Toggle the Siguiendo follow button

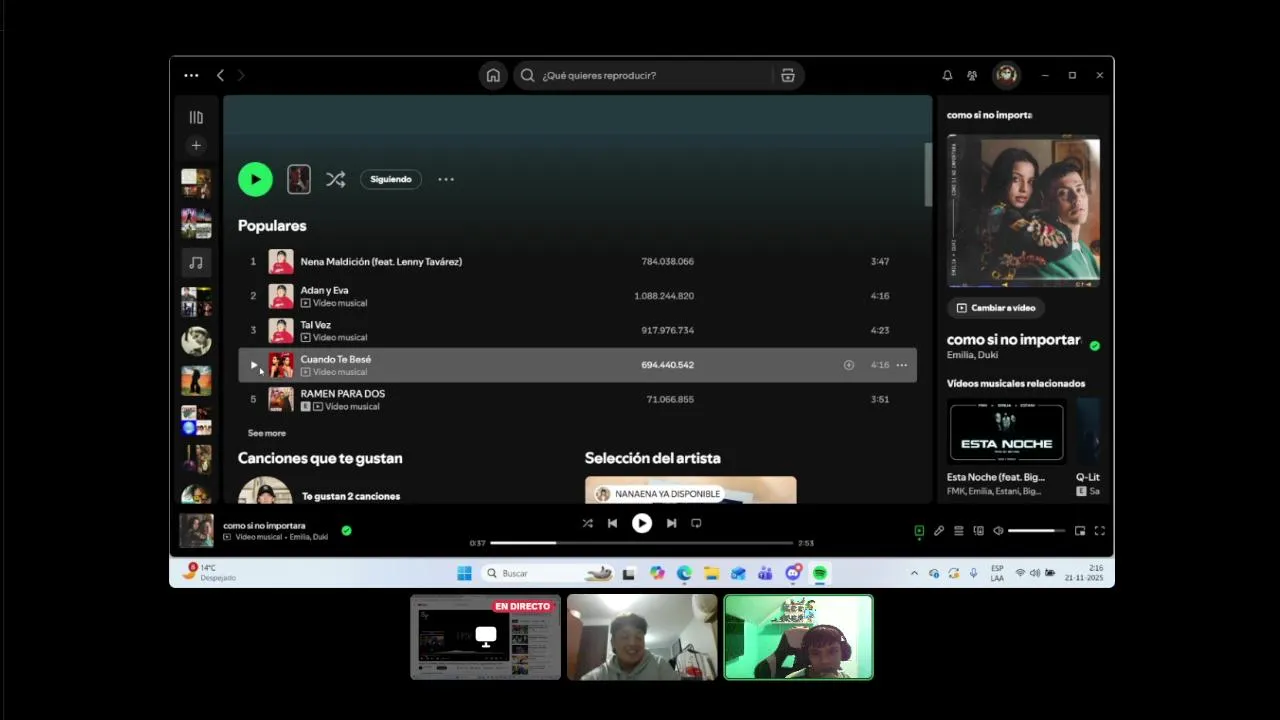391,179
